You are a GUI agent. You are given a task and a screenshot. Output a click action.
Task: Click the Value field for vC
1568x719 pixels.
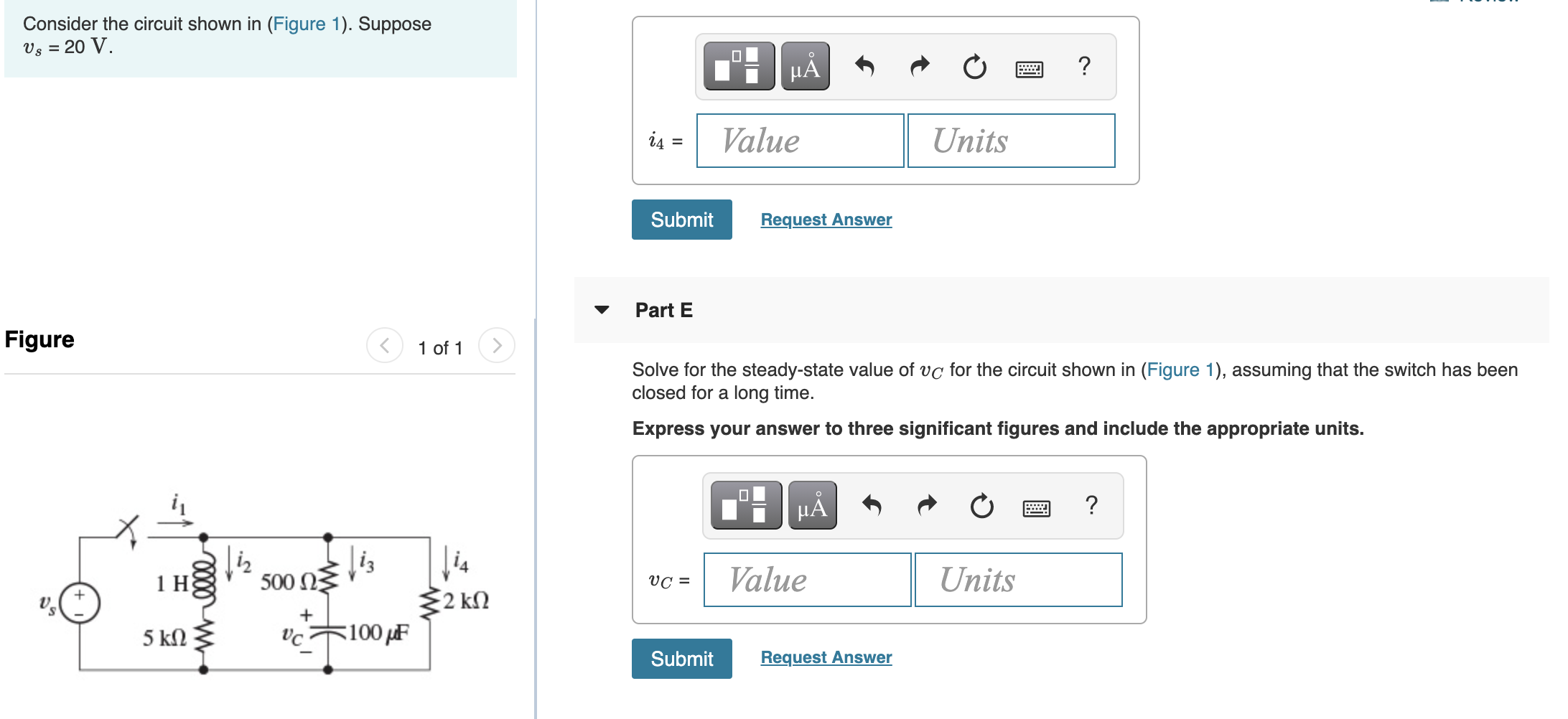(806, 579)
